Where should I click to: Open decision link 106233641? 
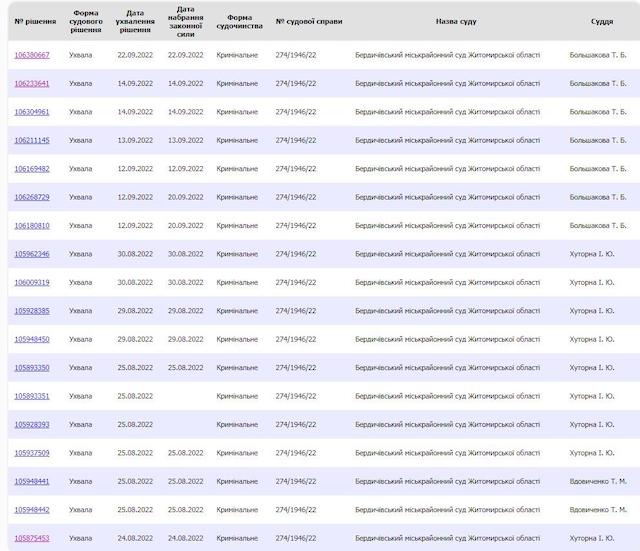coord(31,83)
